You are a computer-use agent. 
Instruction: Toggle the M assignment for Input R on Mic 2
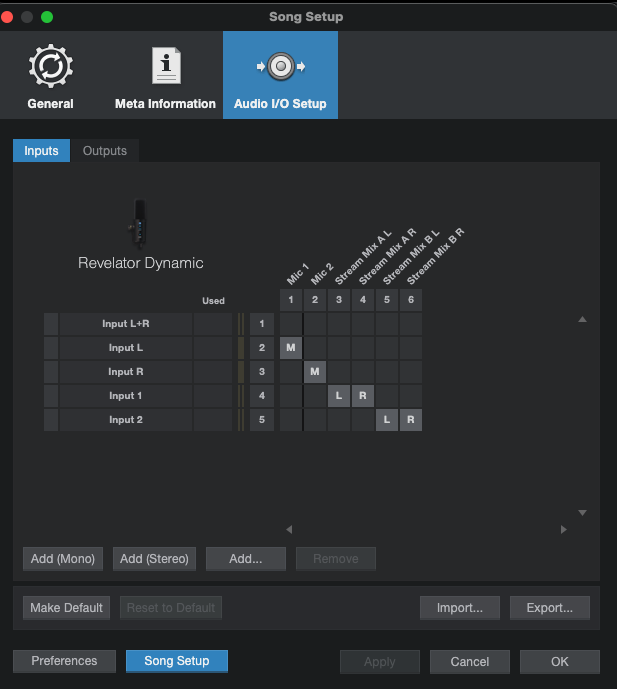tap(315, 372)
